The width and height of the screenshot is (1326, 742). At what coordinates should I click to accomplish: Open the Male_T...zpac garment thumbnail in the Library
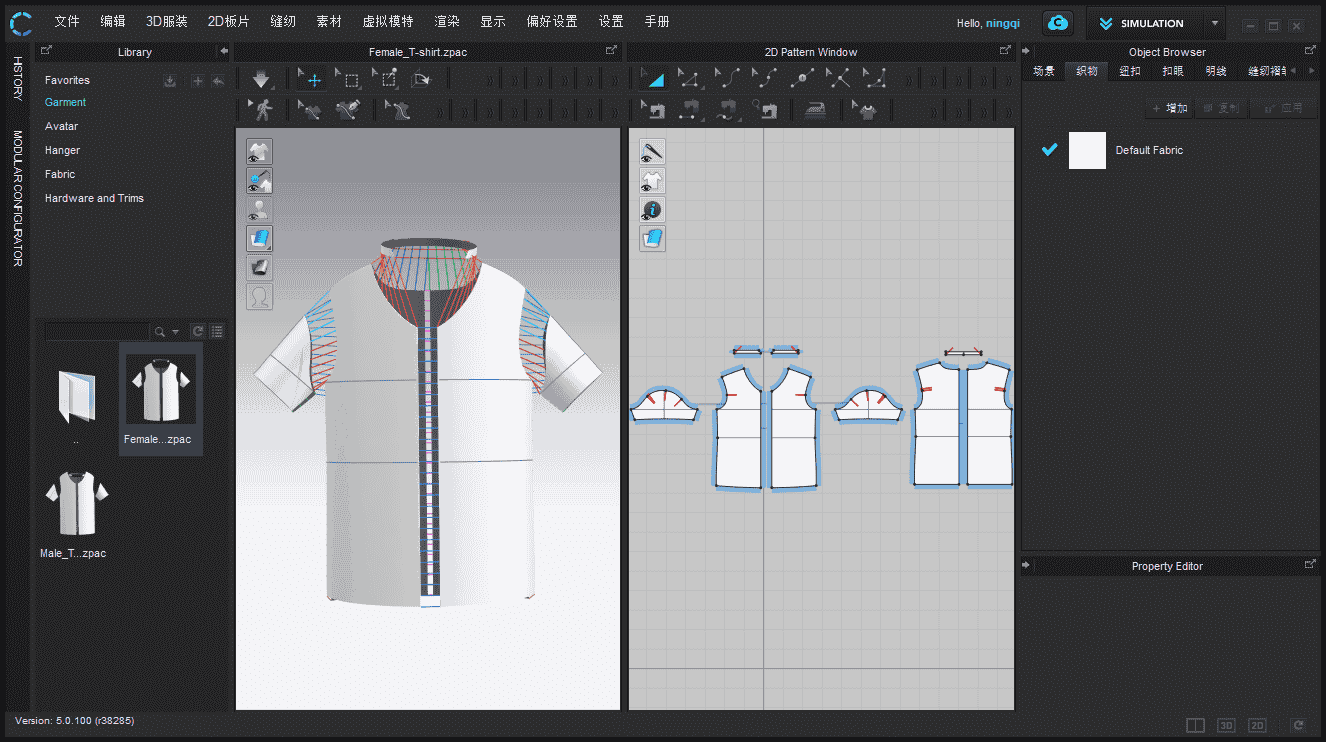[75, 503]
